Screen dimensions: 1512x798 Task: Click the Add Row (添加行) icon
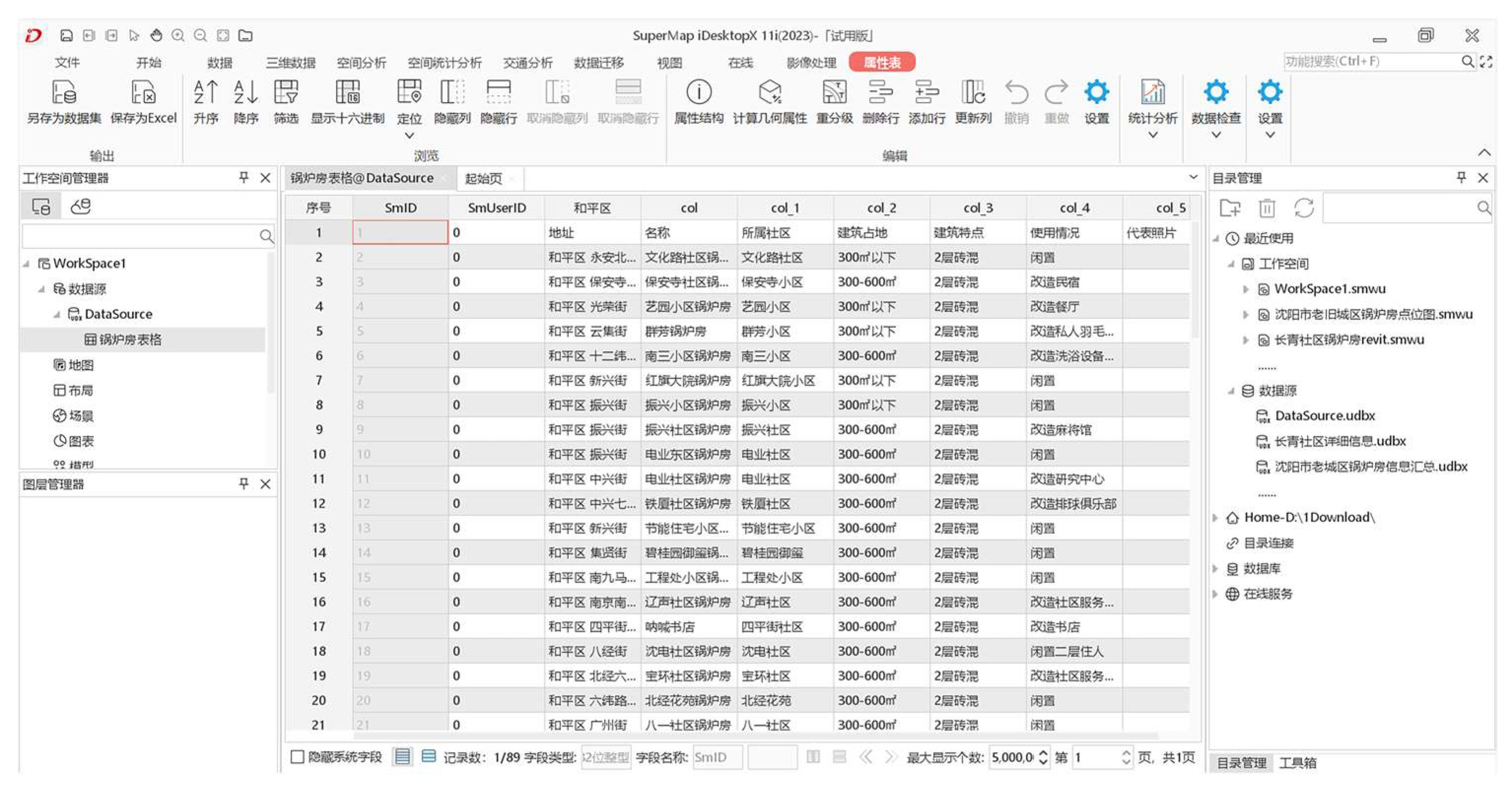[926, 93]
